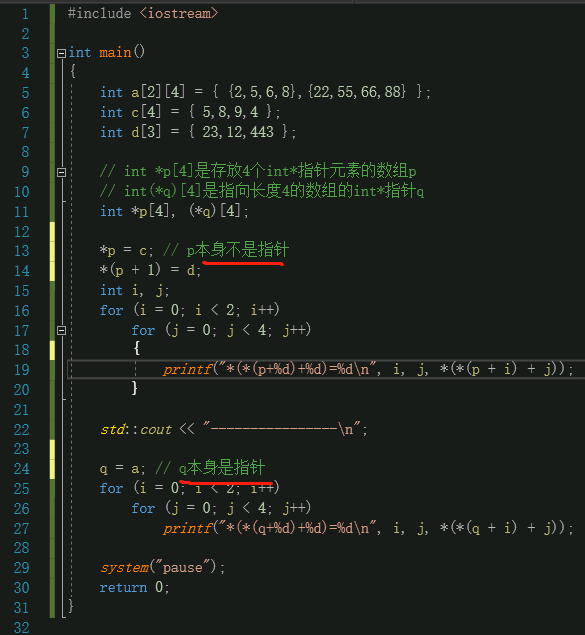Viewport: 585px width, 635px height.
Task: Click line number 19 in the gutter
Action: pos(21,370)
